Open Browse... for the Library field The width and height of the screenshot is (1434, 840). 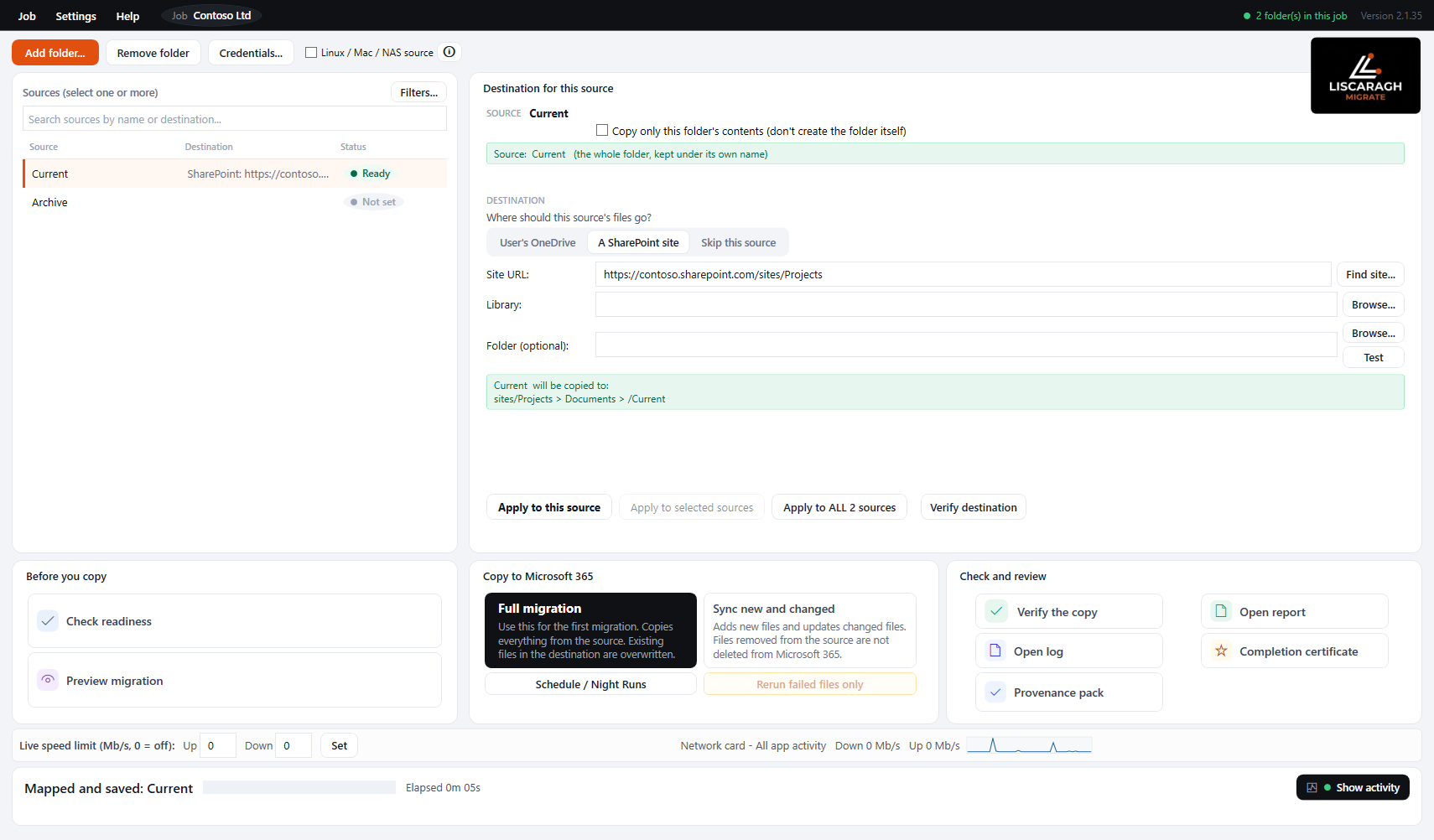click(1373, 304)
